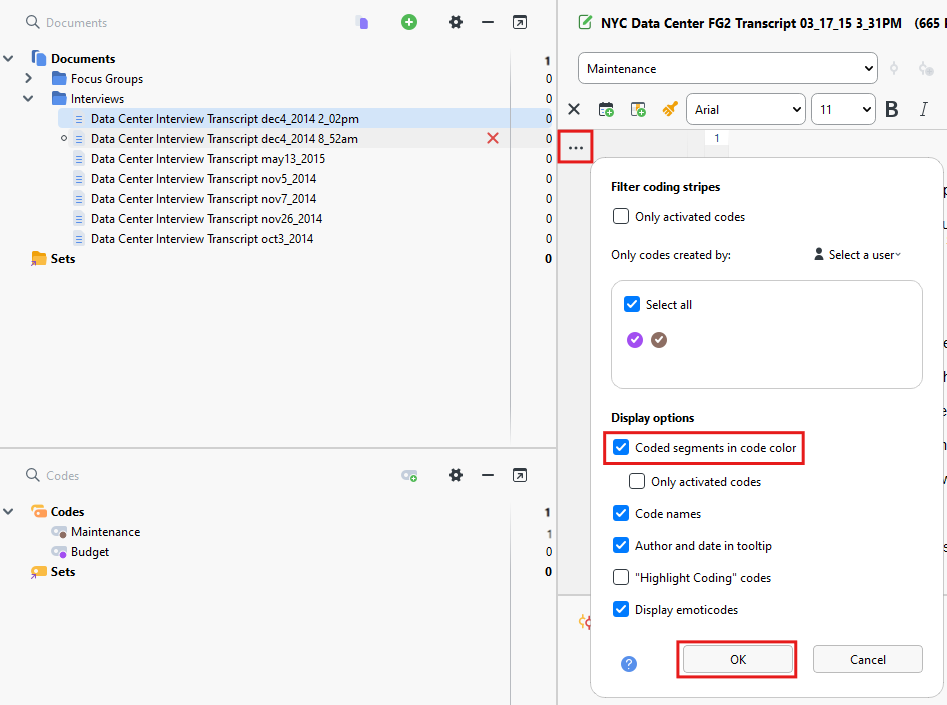Image resolution: width=947 pixels, height=705 pixels.
Task: Select Data Center Interview Transcript nov5_2014
Action: click(204, 178)
